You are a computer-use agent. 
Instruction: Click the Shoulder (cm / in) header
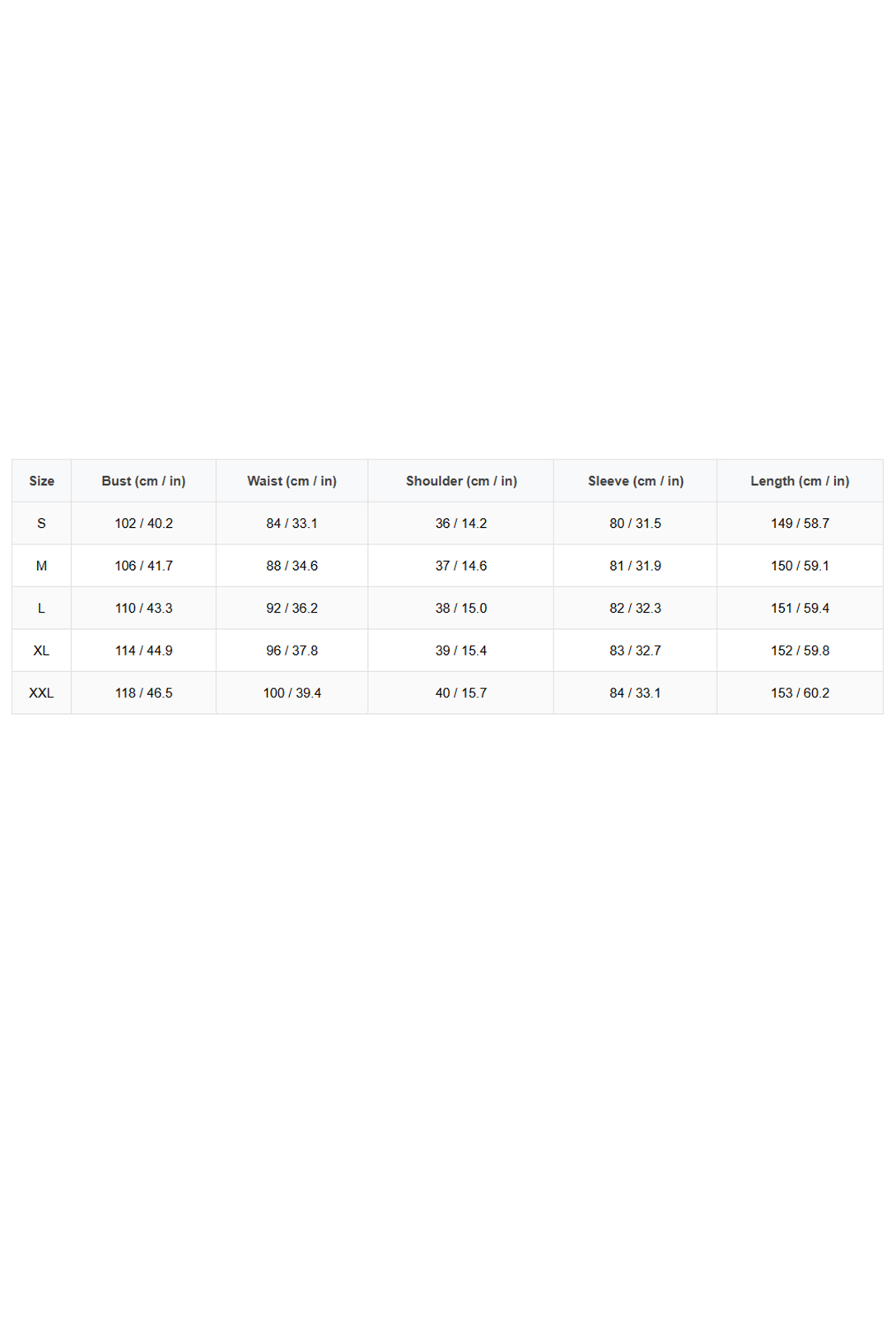[x=461, y=481]
